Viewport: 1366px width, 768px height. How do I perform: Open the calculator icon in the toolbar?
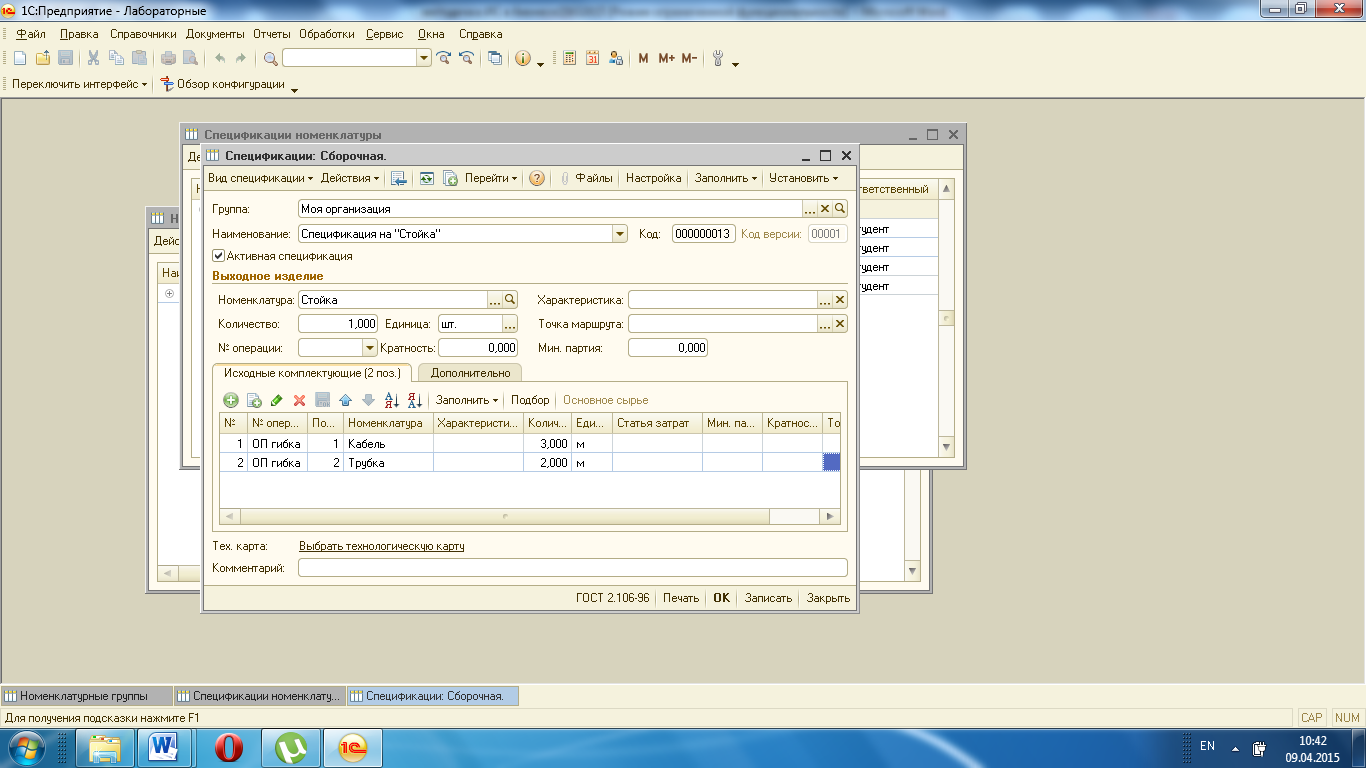[x=569, y=58]
